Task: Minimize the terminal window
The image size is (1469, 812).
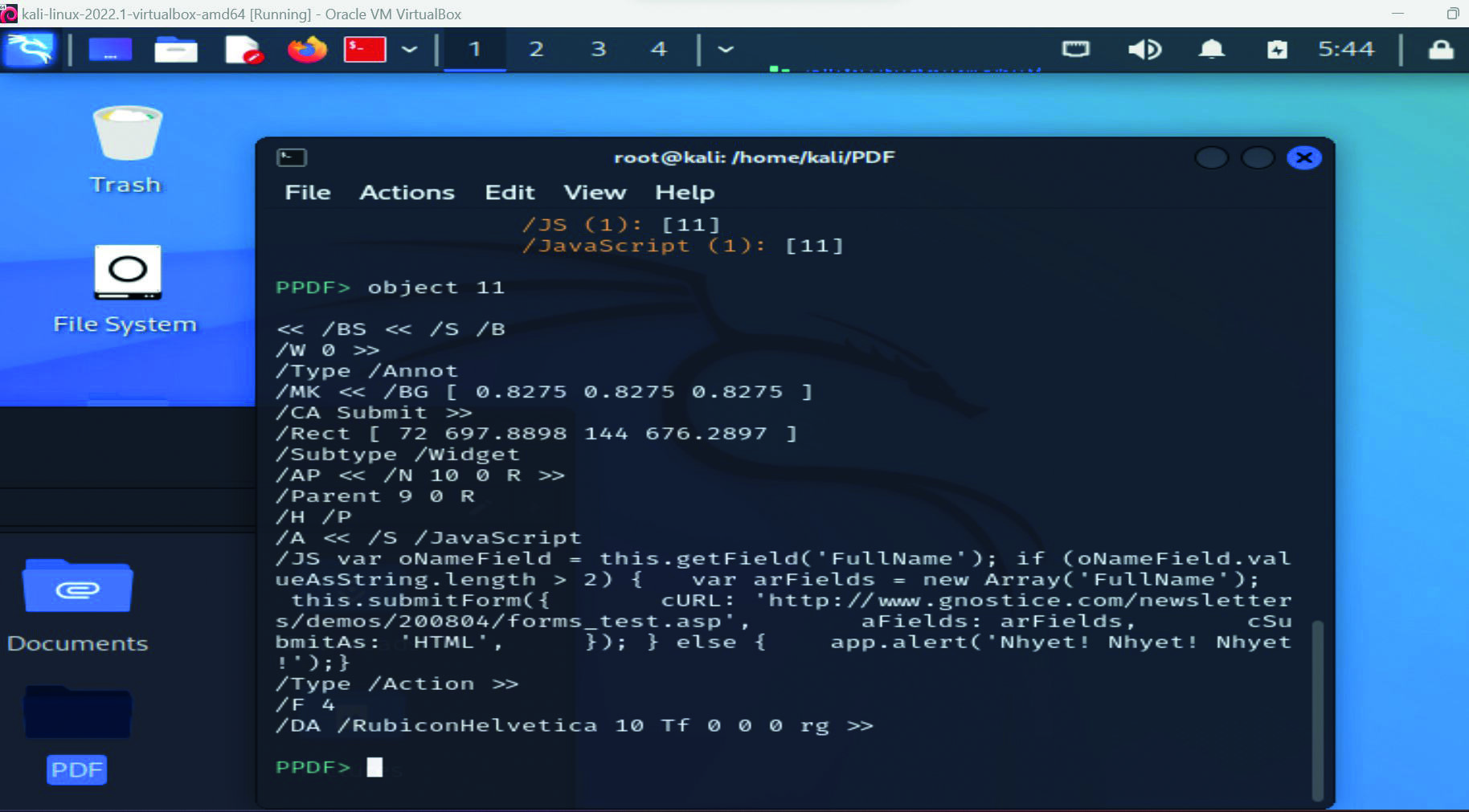Action: 1212,157
